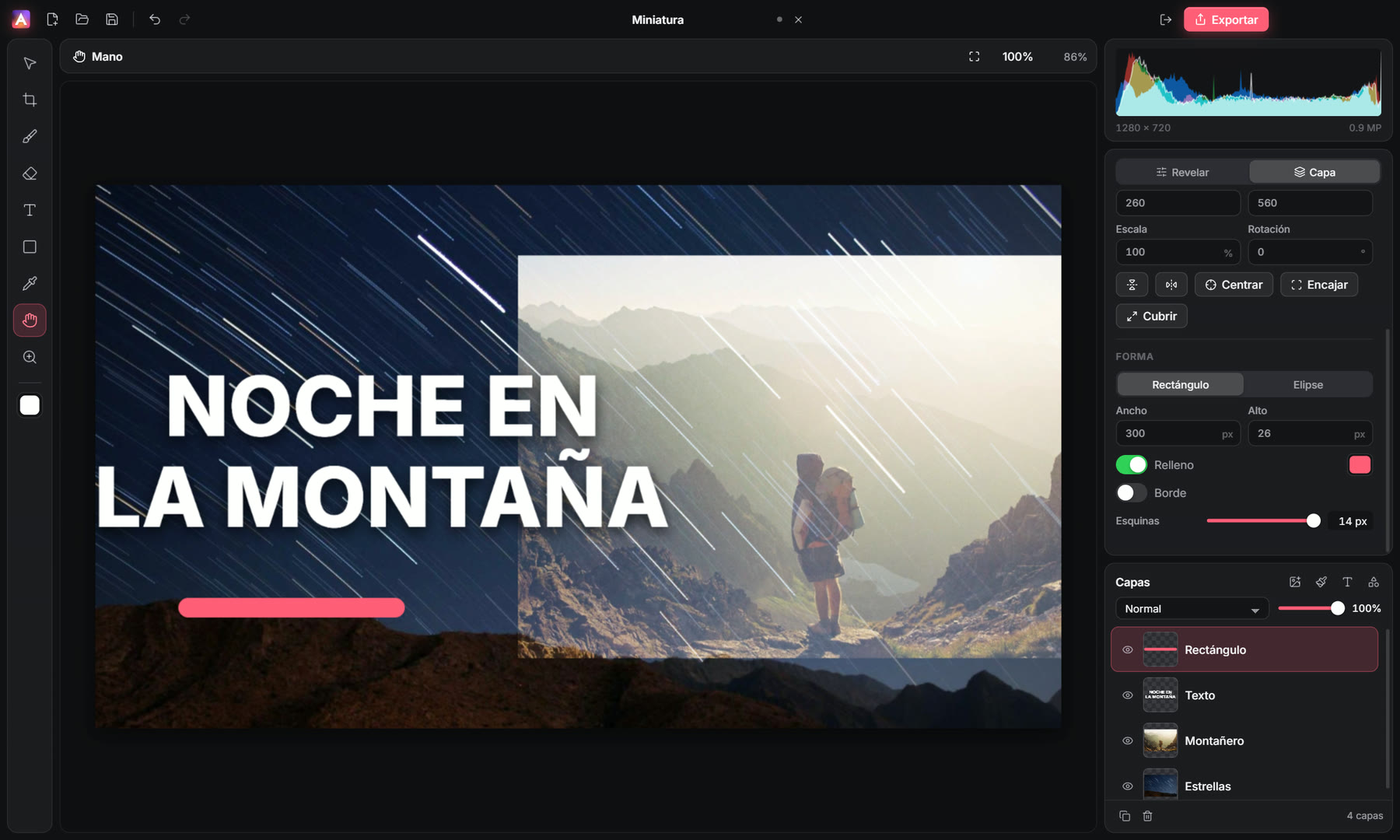Select the Crop tool
Screen dimensions: 1400x840
point(30,100)
